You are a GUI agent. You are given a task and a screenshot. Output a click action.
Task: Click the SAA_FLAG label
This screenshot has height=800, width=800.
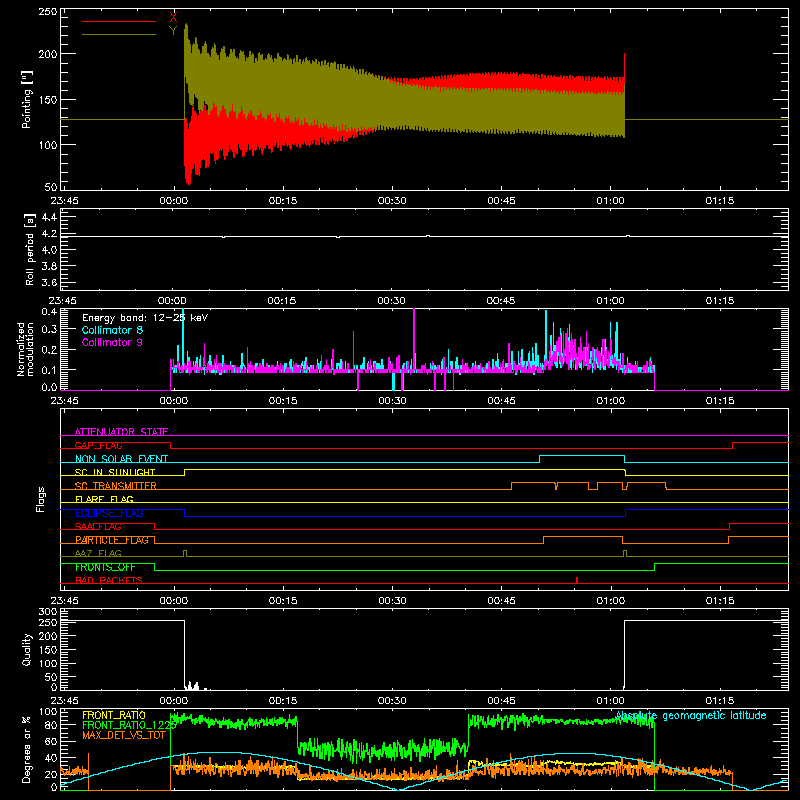click(x=98, y=526)
